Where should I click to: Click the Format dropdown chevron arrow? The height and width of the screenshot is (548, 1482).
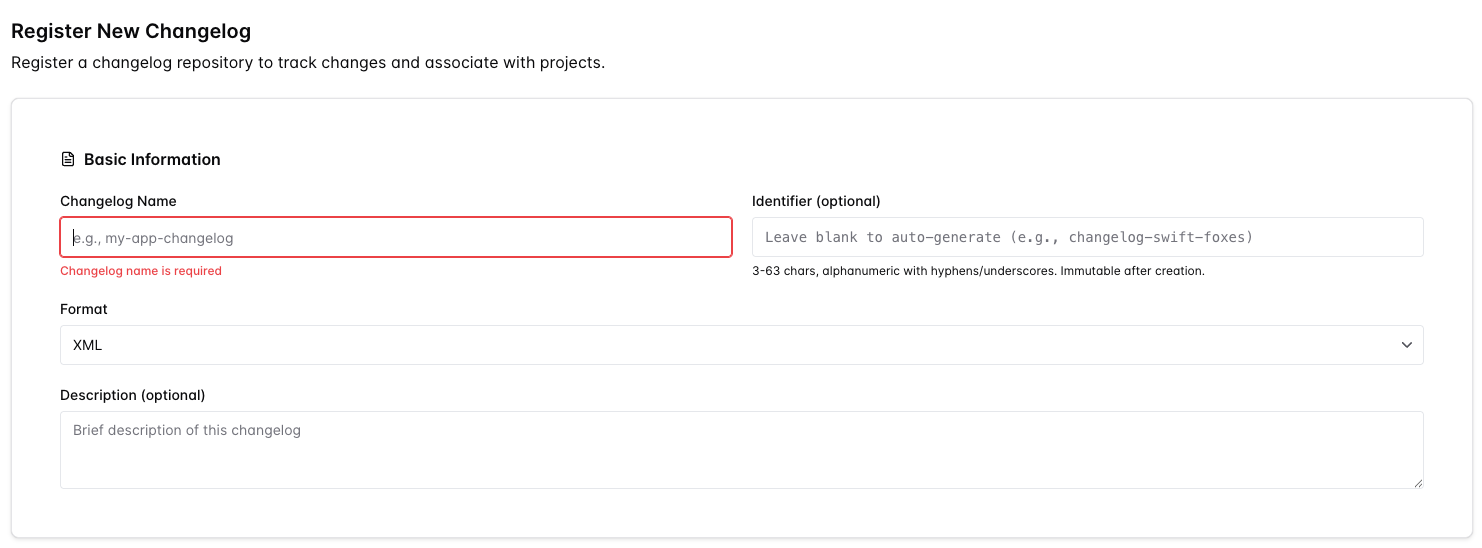tap(1407, 345)
